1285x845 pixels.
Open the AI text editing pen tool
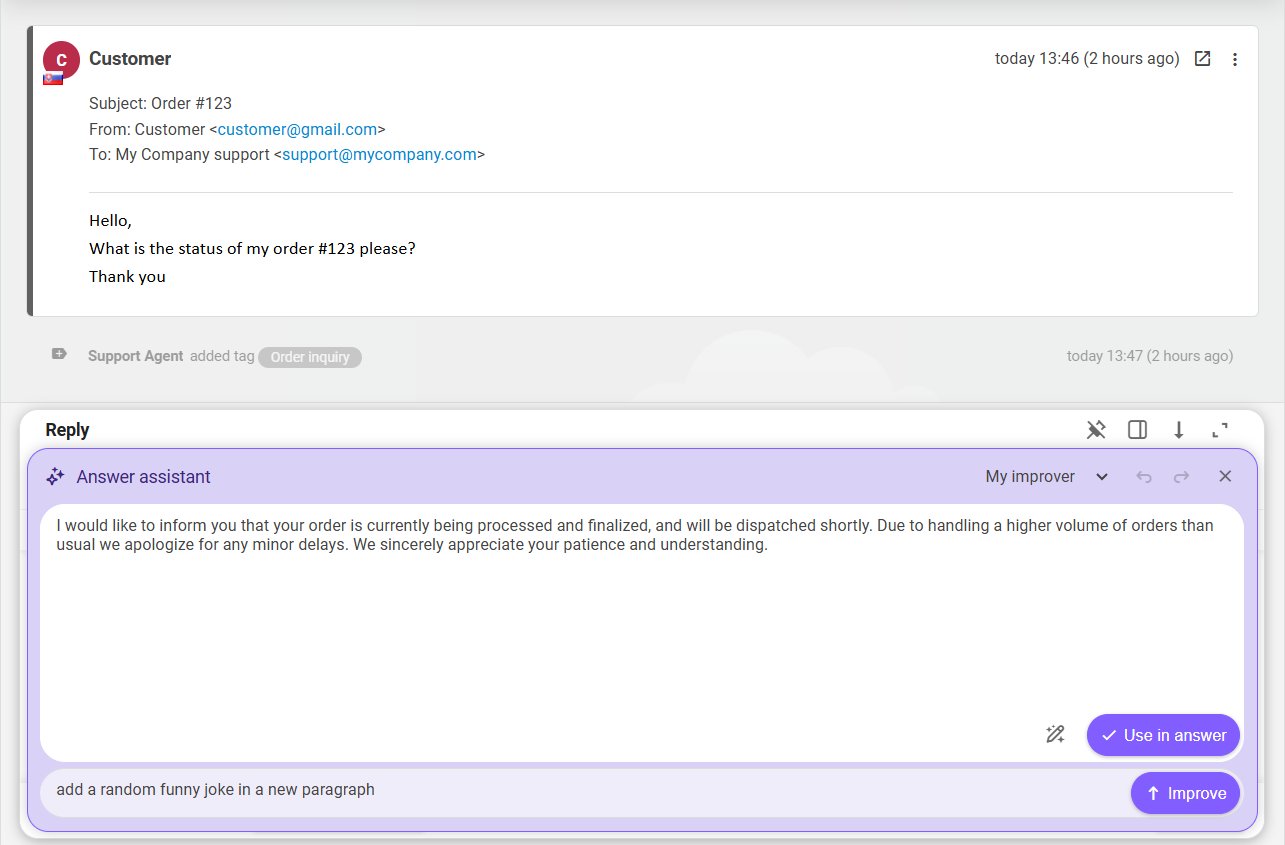[1055, 734]
